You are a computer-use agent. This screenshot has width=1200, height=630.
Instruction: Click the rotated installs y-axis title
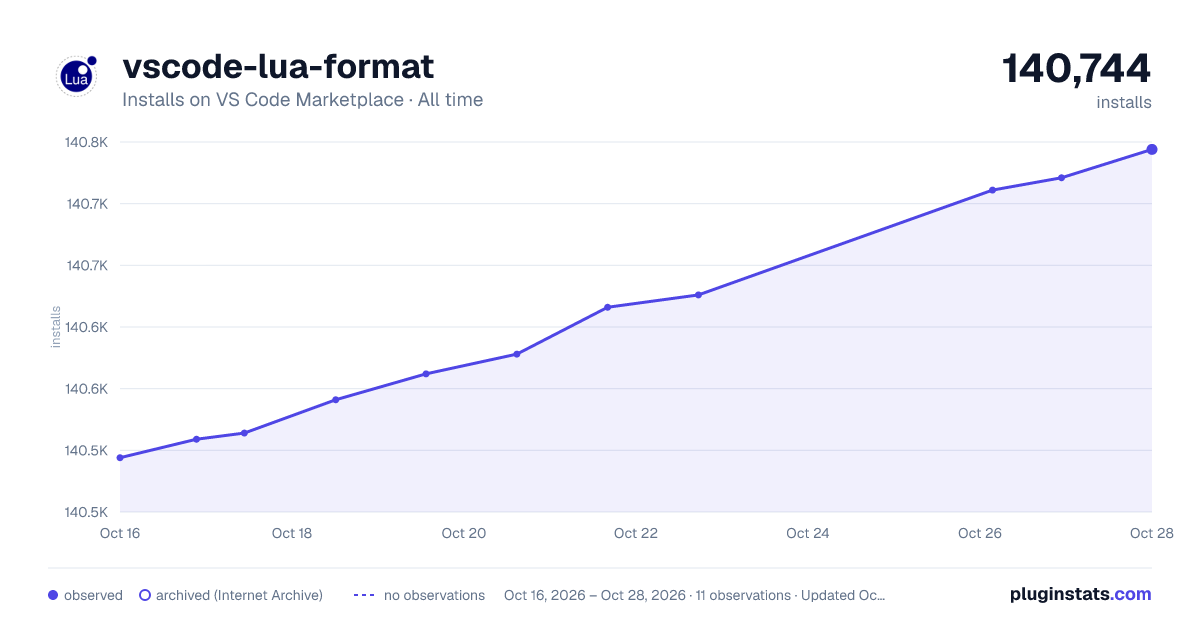click(56, 327)
